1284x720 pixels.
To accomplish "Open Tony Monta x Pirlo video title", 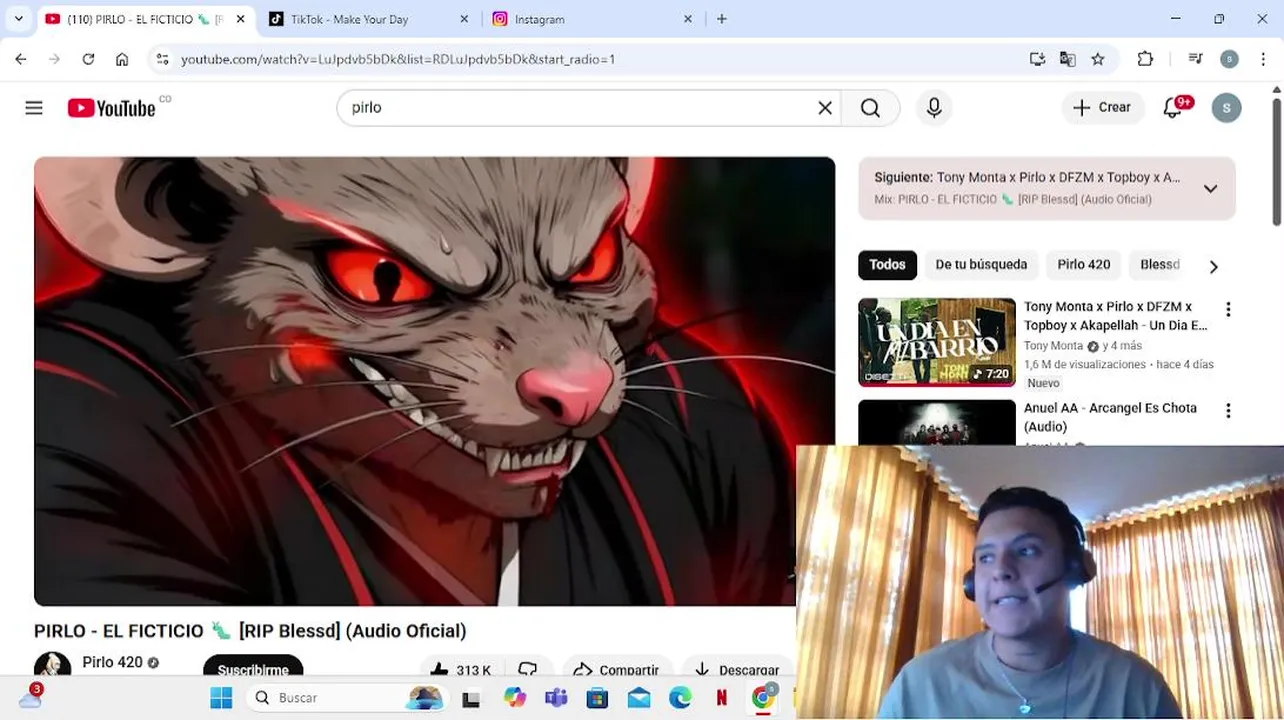I will [x=1116, y=316].
